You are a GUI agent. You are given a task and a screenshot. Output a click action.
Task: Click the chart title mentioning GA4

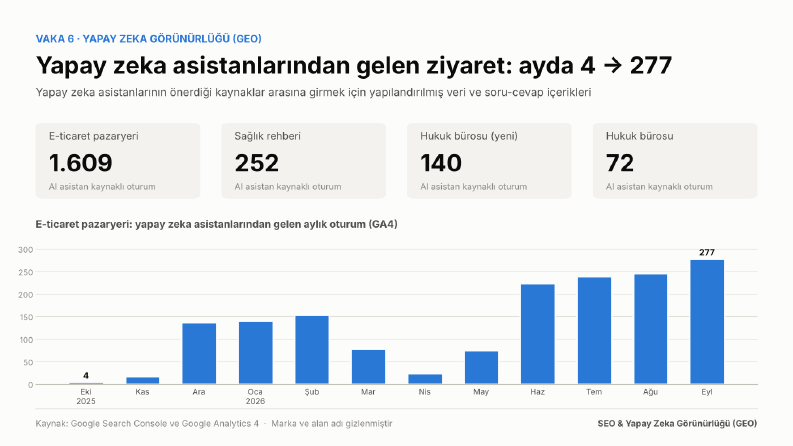[x=216, y=224]
